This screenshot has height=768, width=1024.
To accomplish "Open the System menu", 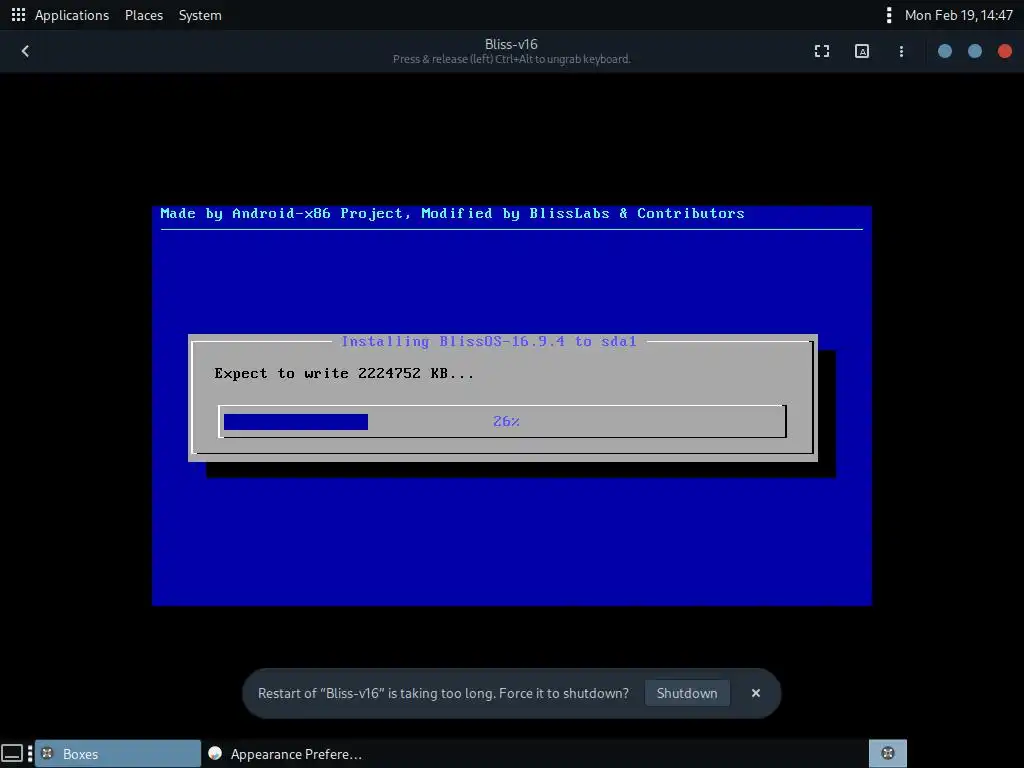I will point(200,15).
